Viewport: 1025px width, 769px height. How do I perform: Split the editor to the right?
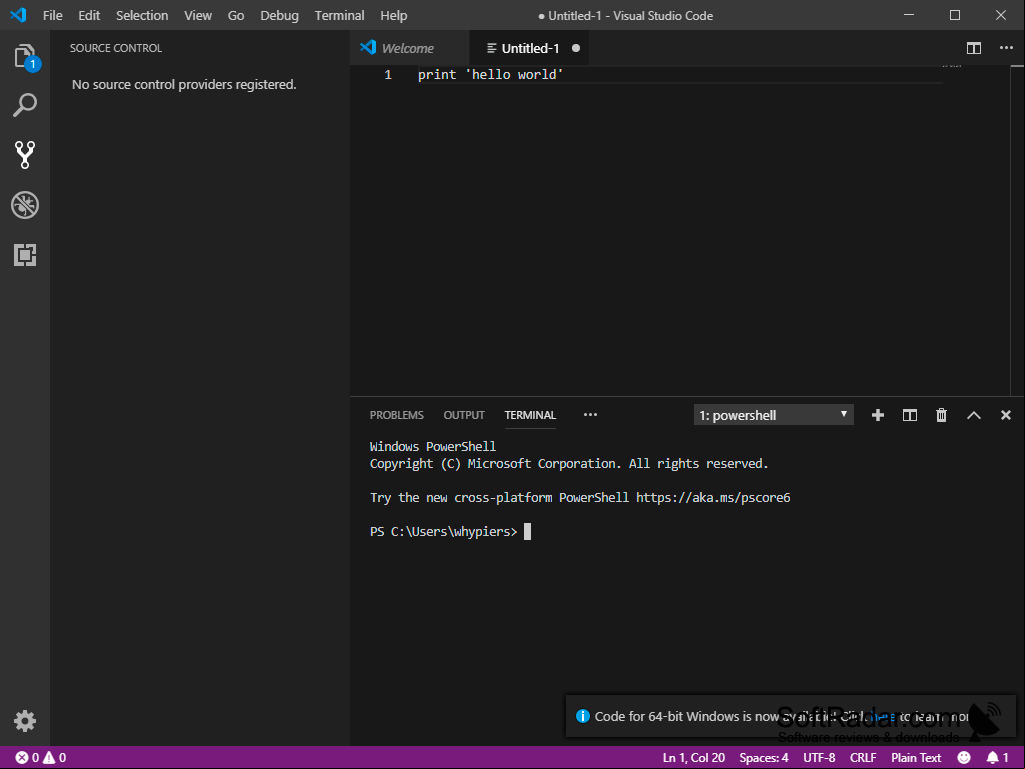[x=973, y=48]
